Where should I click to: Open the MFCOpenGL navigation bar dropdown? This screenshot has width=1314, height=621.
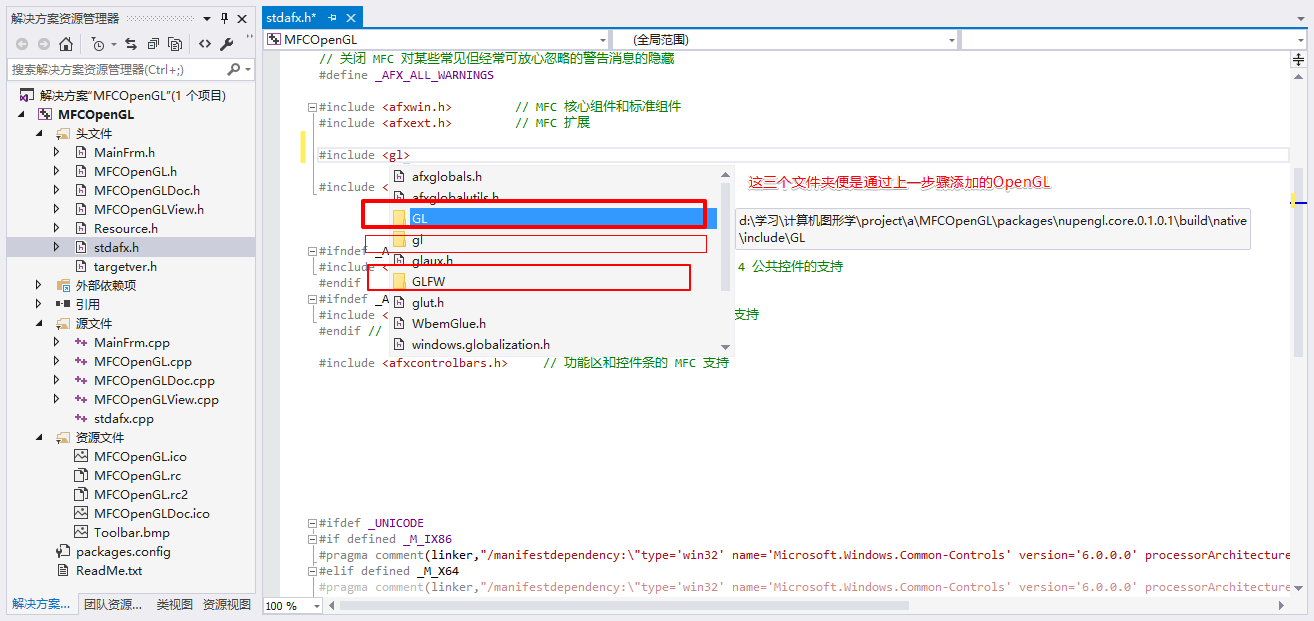point(601,39)
